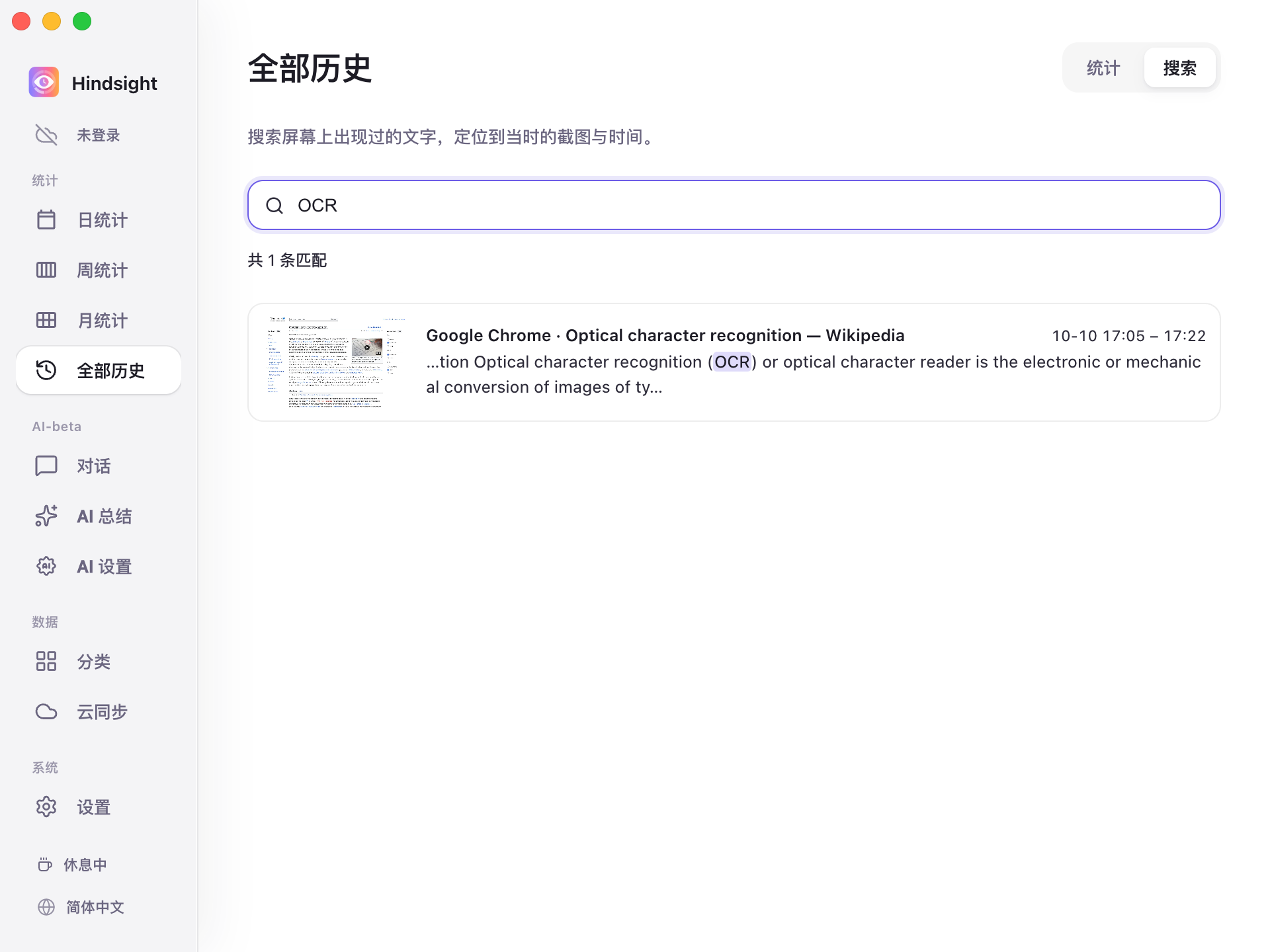The image size is (1270, 952).
Task: Click the 共 1 条匹配 result count
Action: (287, 260)
